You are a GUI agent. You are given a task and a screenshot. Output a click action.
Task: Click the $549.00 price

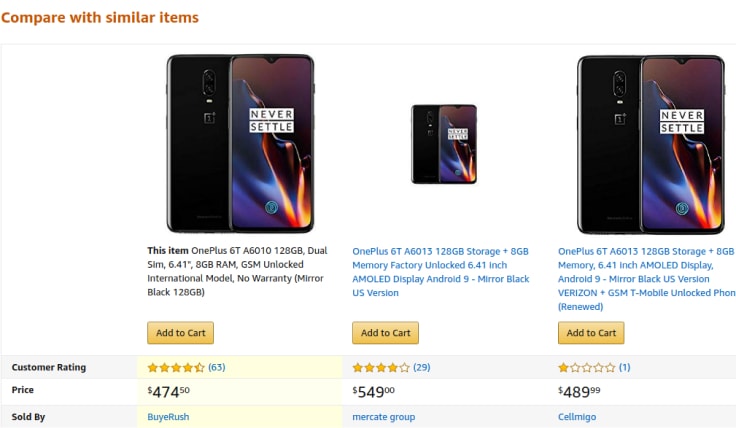pyautogui.click(x=374, y=391)
